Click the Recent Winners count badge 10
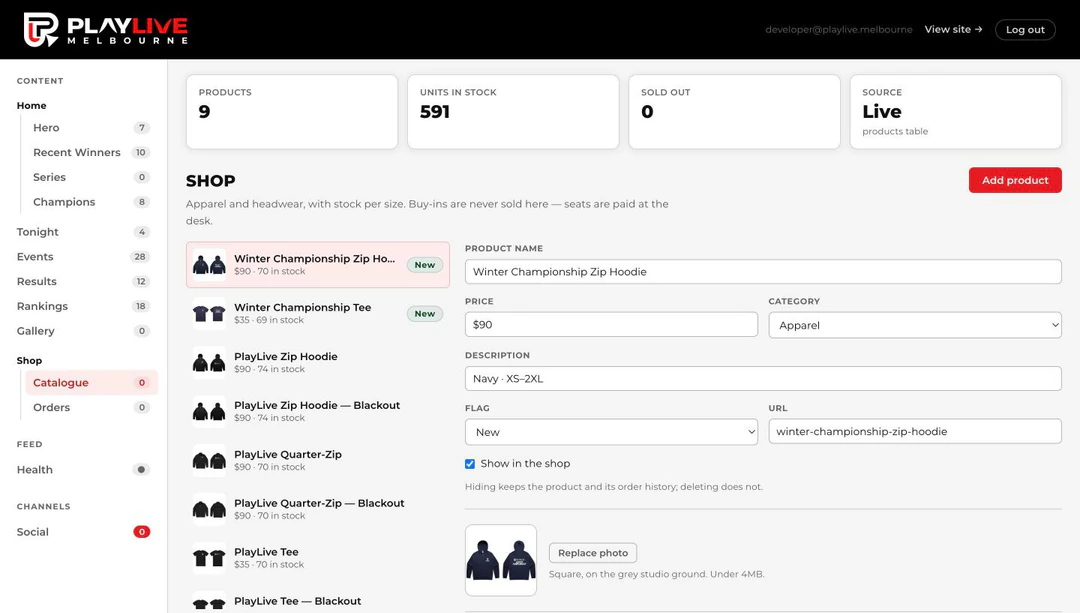The height and width of the screenshot is (613, 1080). (141, 152)
